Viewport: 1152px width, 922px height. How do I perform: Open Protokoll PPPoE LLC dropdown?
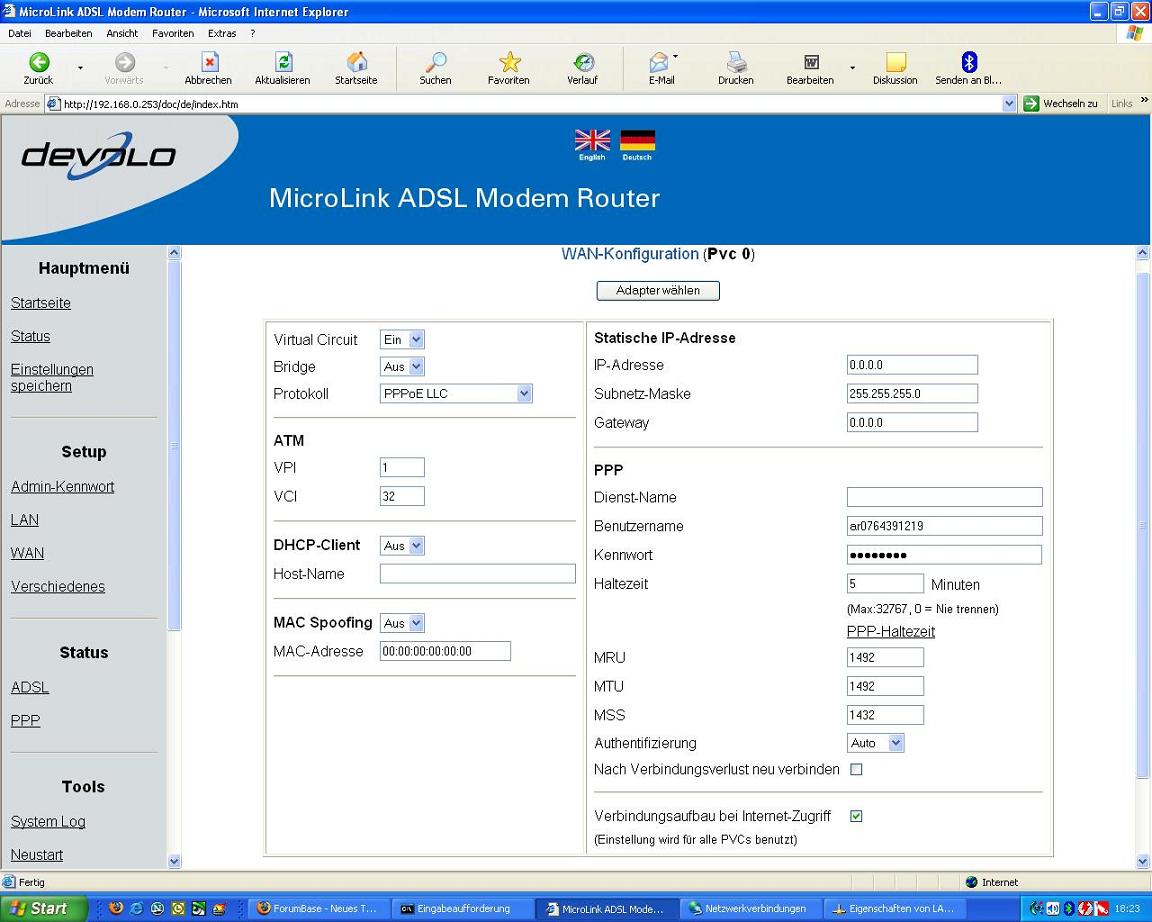click(x=456, y=394)
